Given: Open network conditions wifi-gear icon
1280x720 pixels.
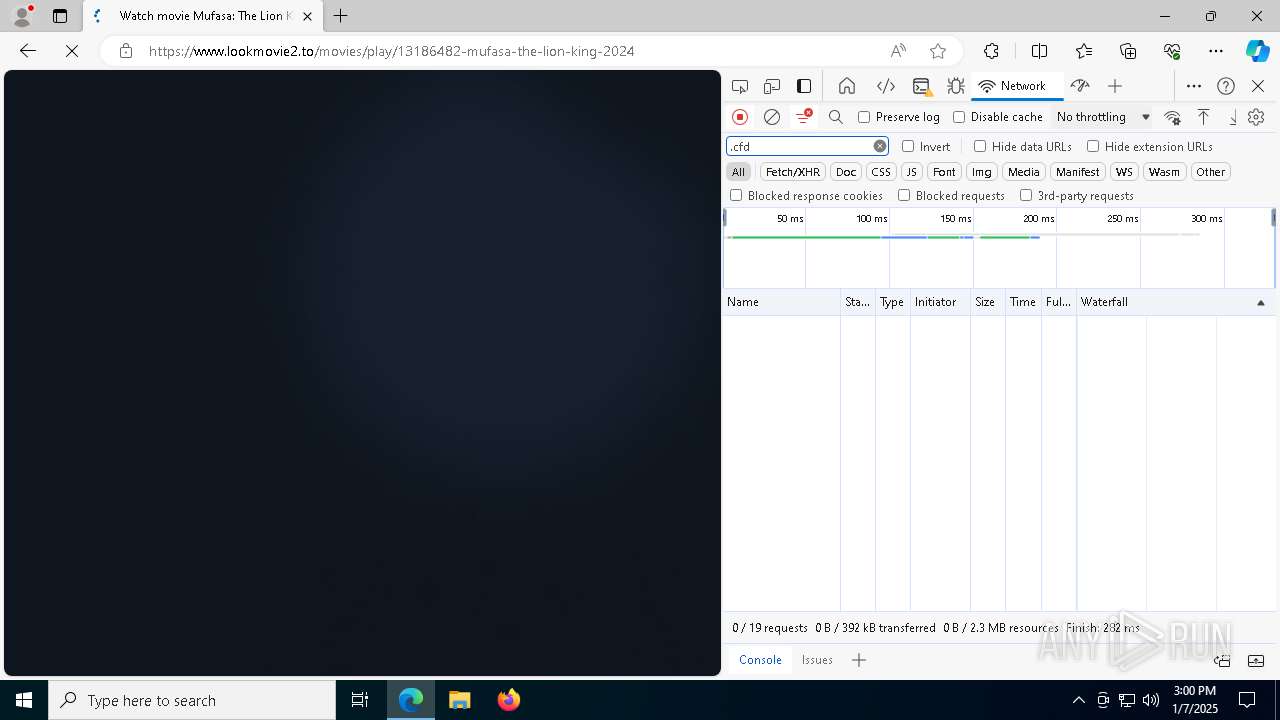Looking at the screenshot, I should tap(1173, 117).
